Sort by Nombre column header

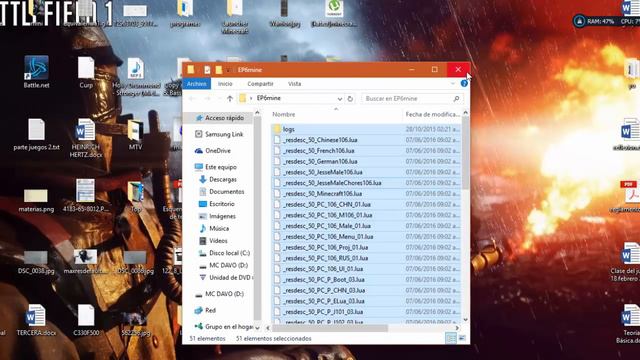[284, 115]
